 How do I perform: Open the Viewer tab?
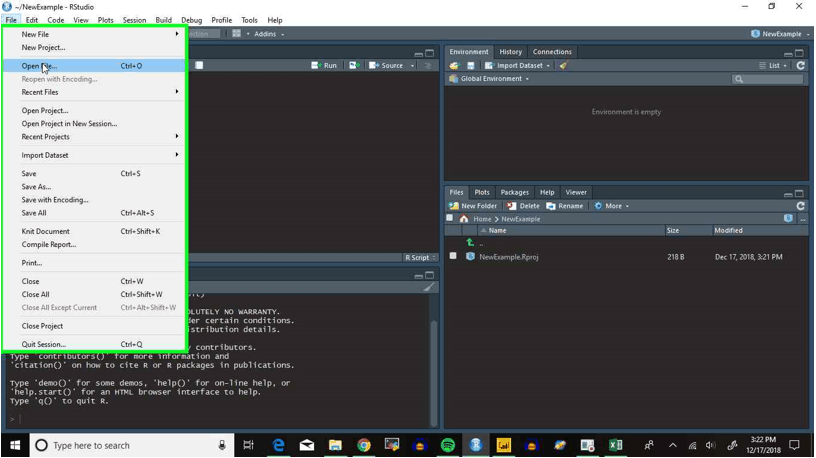(576, 192)
